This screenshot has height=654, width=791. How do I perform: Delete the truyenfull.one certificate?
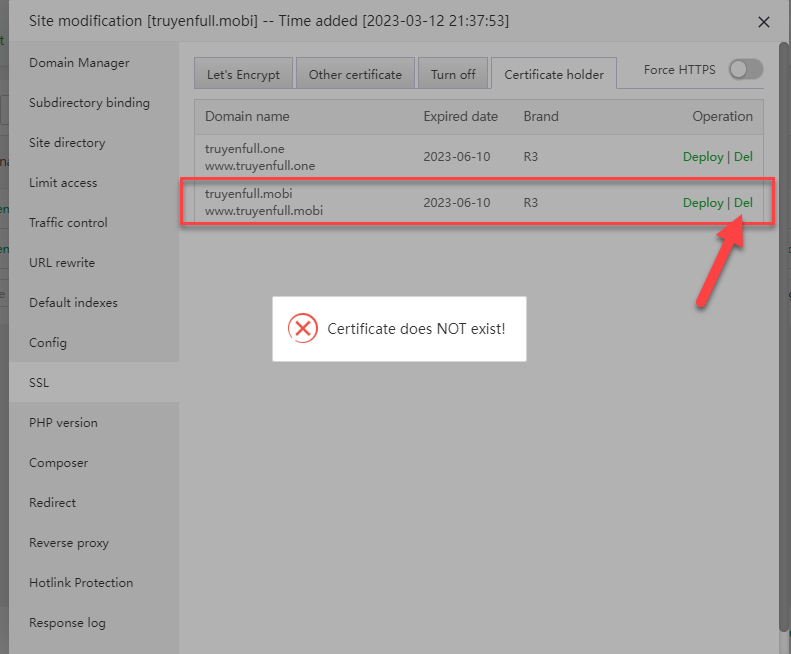click(x=743, y=157)
